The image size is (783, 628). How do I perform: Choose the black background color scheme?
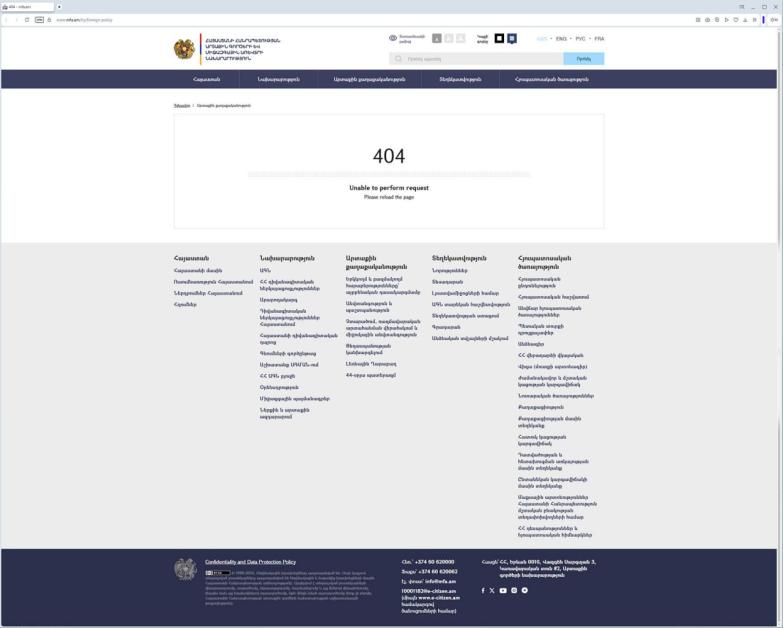[499, 38]
